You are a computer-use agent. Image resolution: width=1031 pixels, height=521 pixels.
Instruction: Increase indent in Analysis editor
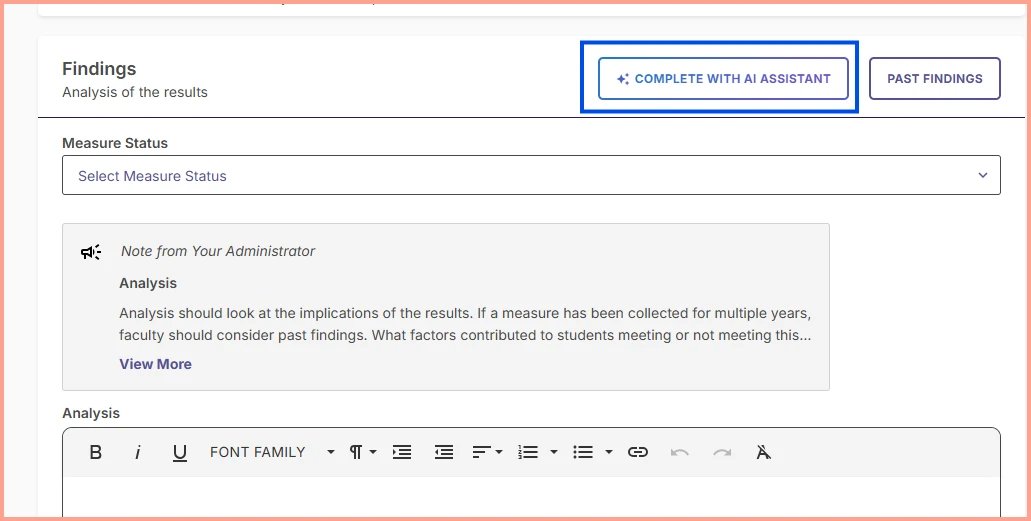pyautogui.click(x=402, y=452)
